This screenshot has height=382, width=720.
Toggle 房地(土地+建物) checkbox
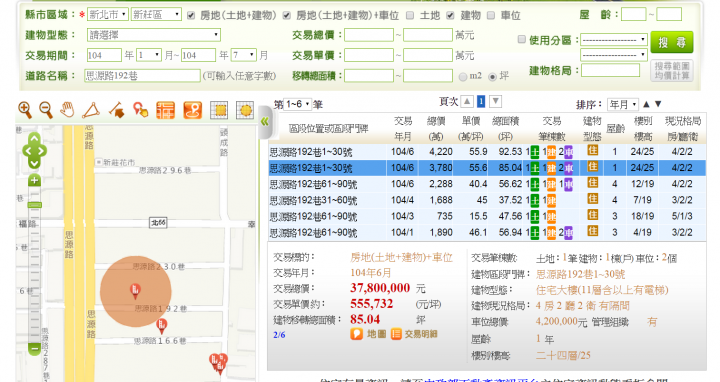(191, 16)
